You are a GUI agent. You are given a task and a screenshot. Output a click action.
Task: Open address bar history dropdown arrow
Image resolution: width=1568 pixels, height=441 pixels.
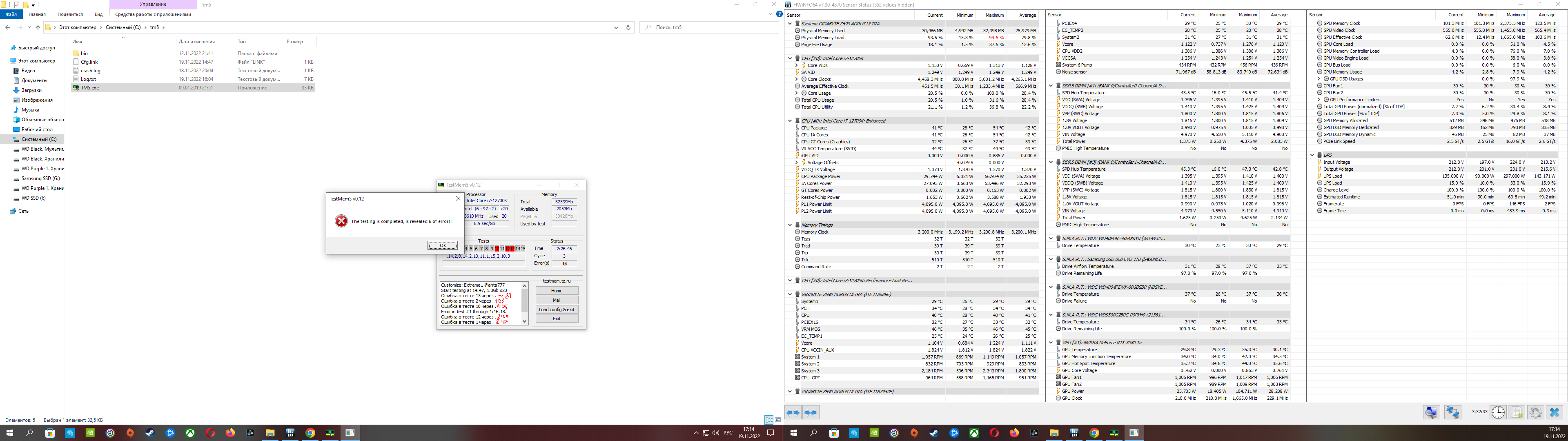tap(616, 27)
